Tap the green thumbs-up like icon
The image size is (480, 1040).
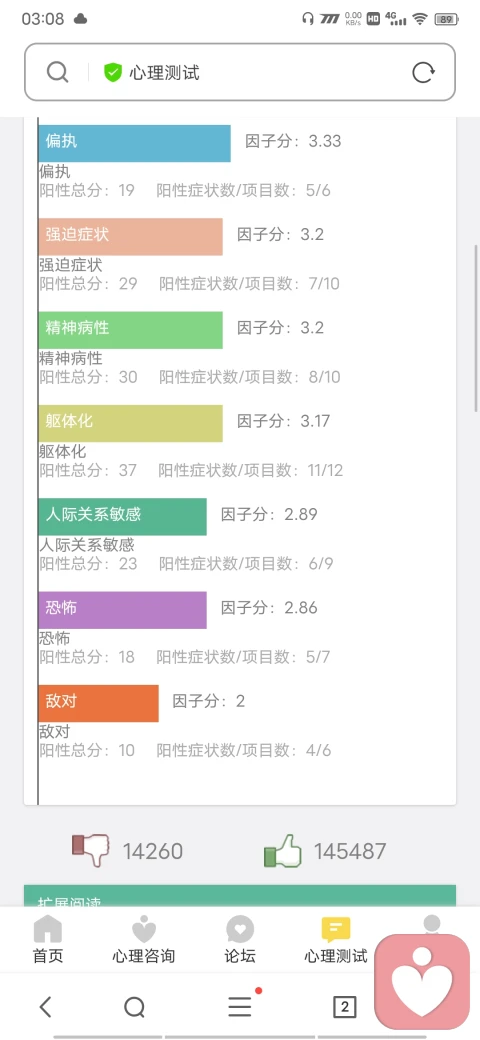282,851
